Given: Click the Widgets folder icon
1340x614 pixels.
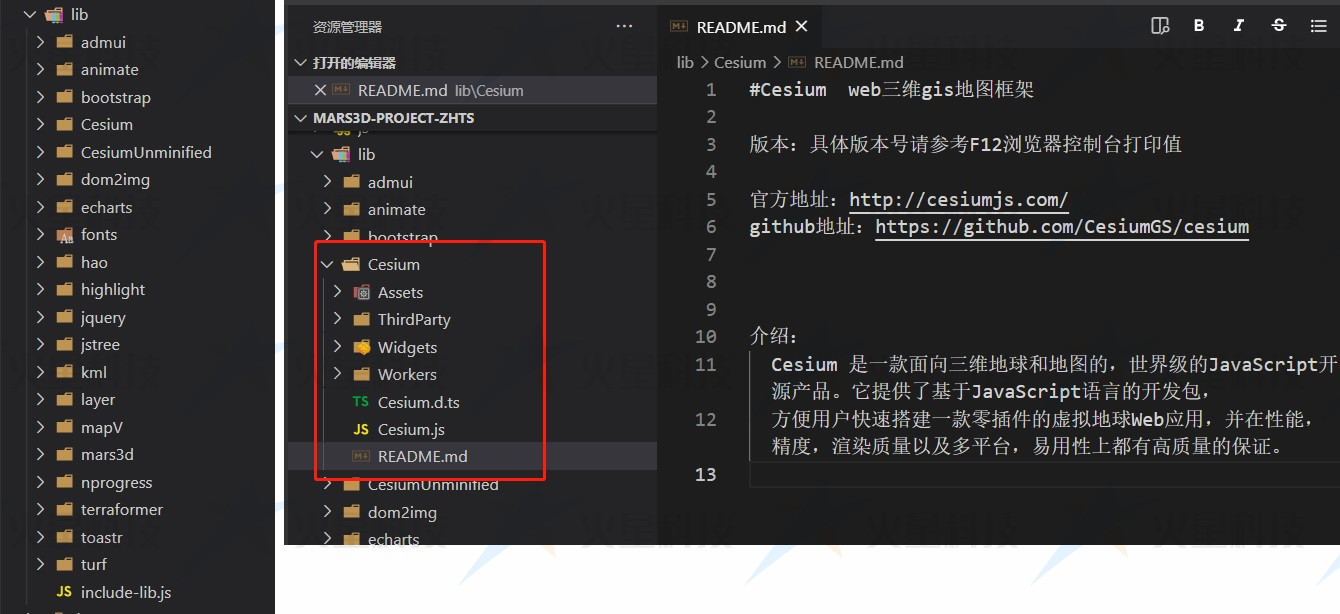Looking at the screenshot, I should [x=362, y=347].
